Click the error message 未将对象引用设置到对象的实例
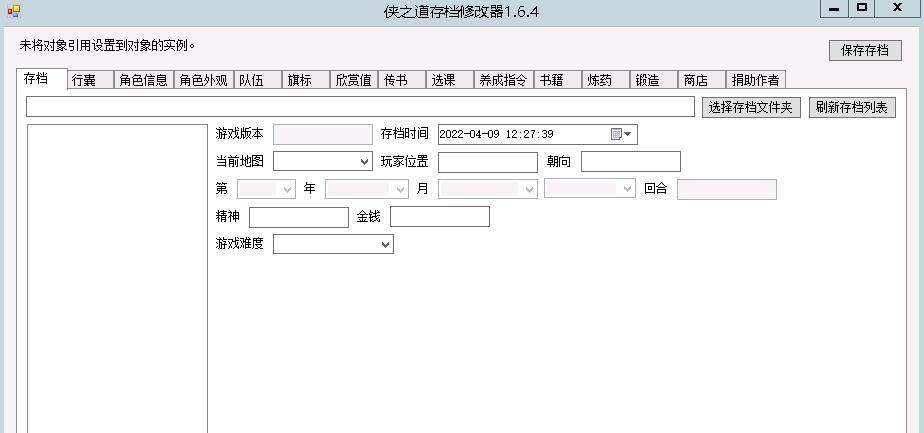The height and width of the screenshot is (433, 924). [x=107, y=45]
